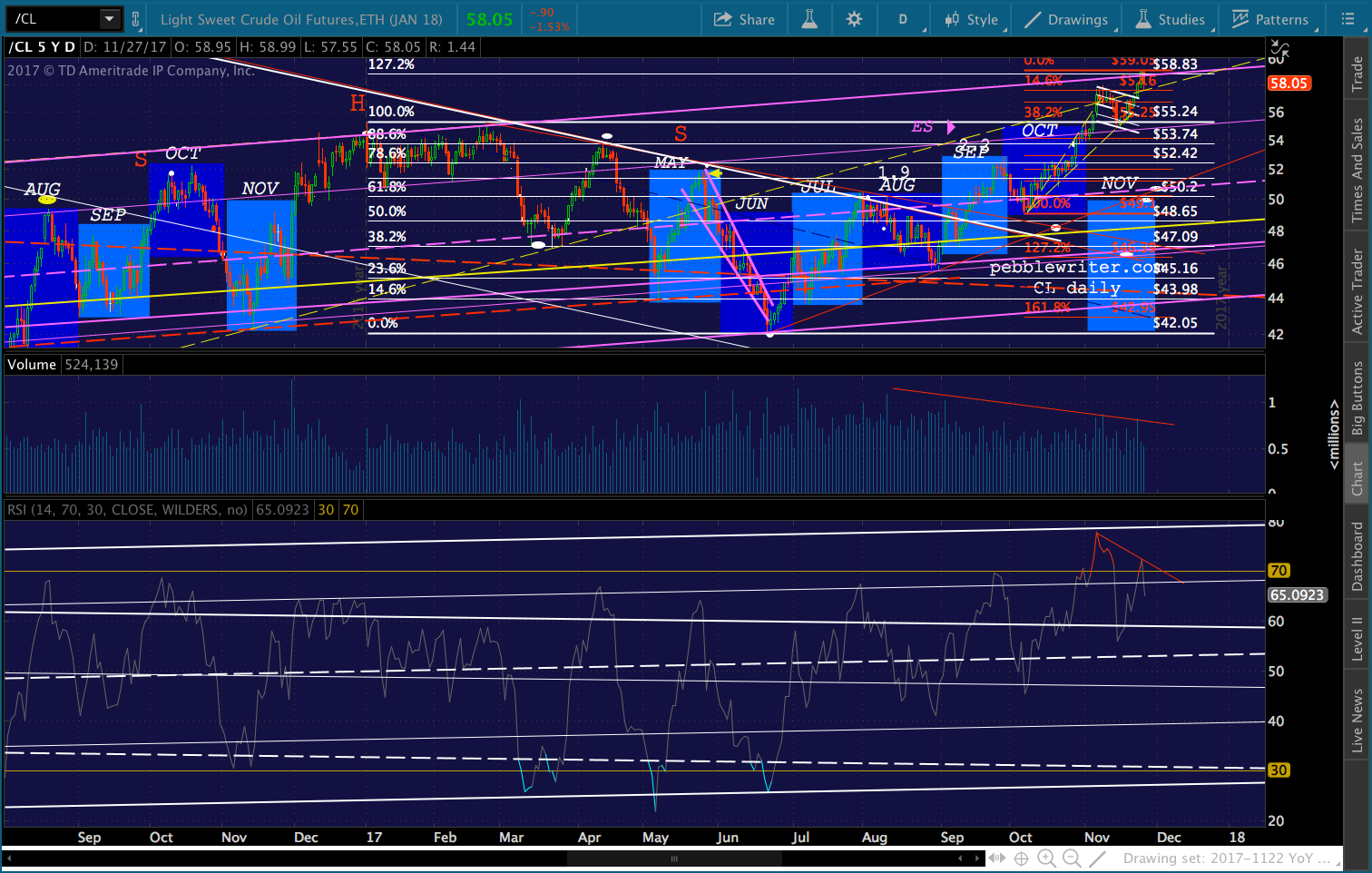Open the Patterns menu

pos(1270,19)
